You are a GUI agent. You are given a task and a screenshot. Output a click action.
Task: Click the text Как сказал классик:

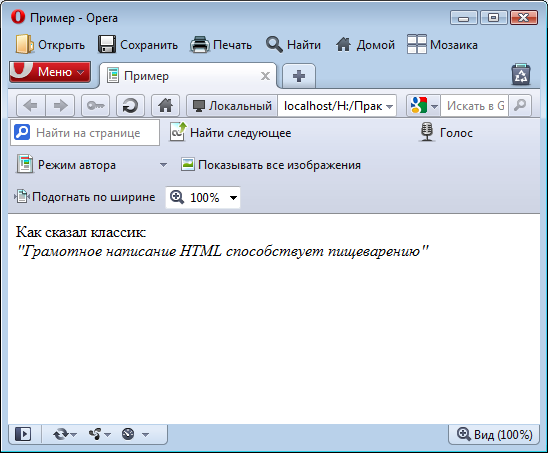tap(81, 232)
